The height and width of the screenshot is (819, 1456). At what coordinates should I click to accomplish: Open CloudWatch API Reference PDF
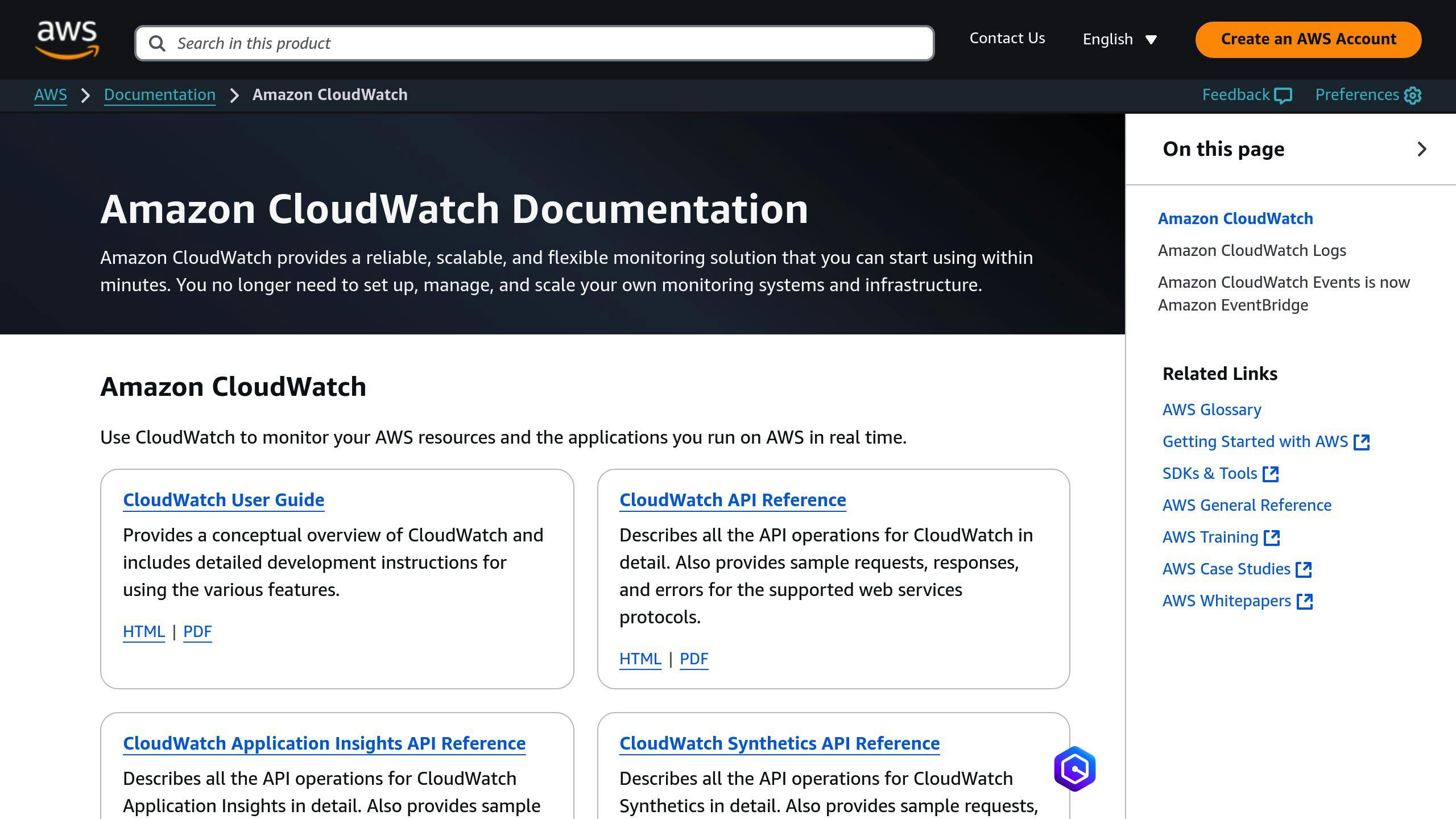[x=694, y=659]
